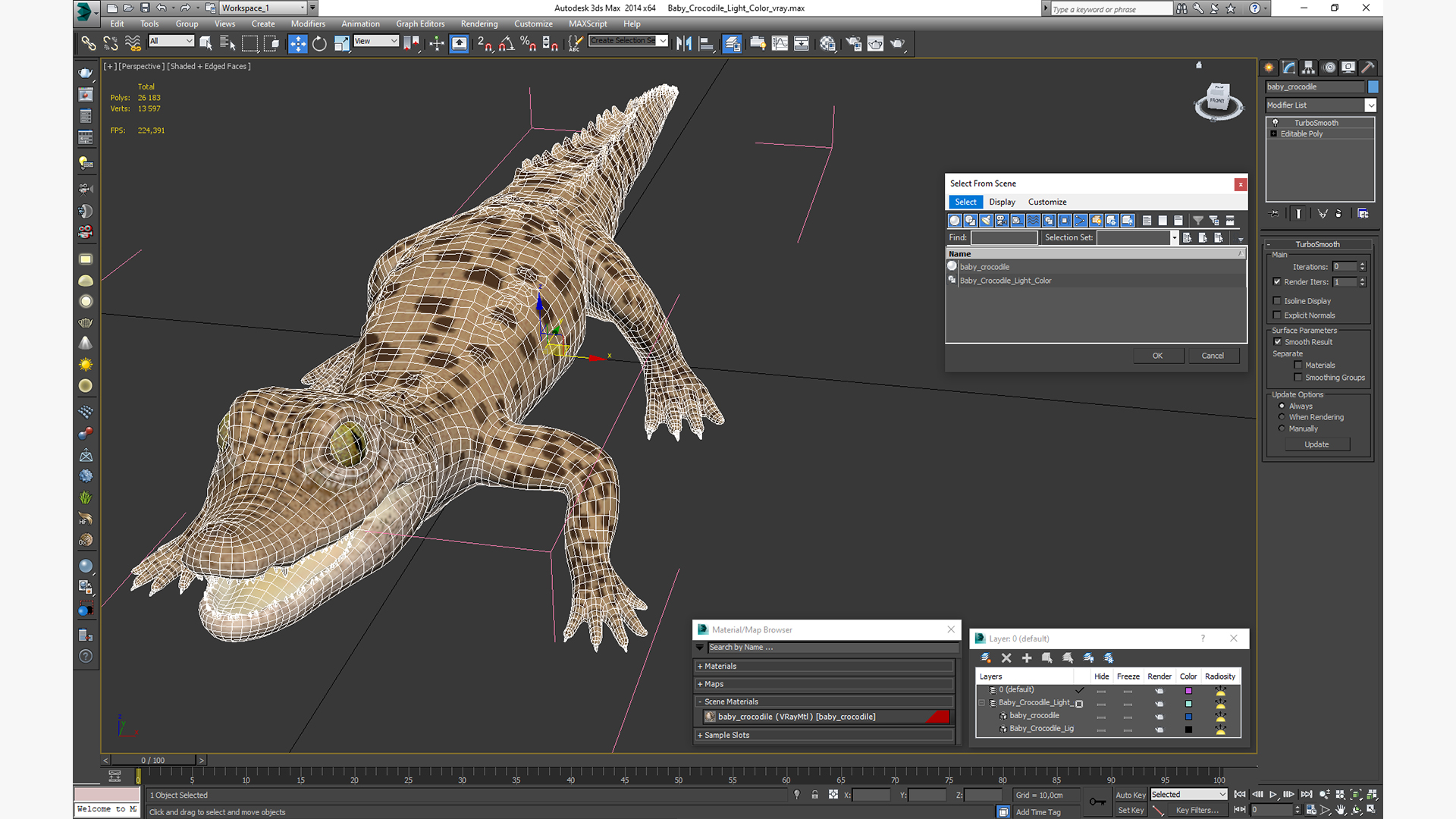Click the funnel filter icon in Select From Scene

click(x=1198, y=221)
